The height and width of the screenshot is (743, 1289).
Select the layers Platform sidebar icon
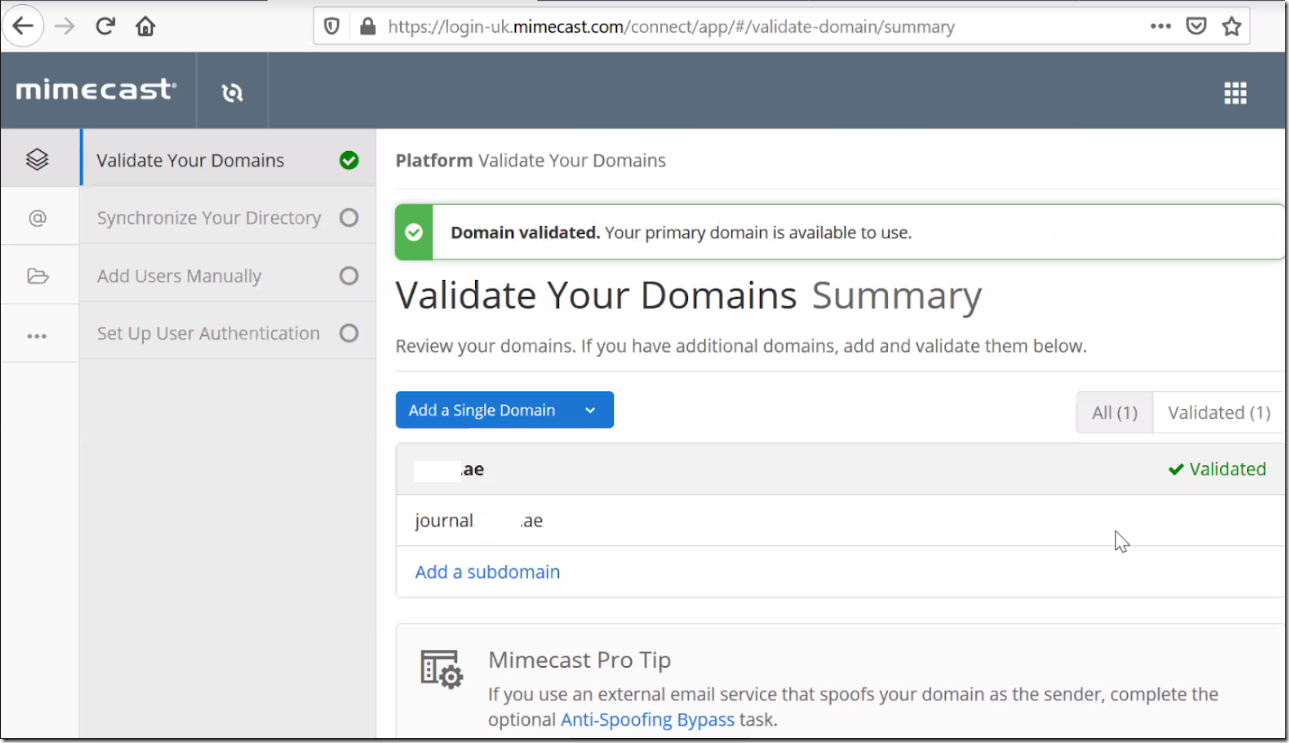(x=38, y=158)
